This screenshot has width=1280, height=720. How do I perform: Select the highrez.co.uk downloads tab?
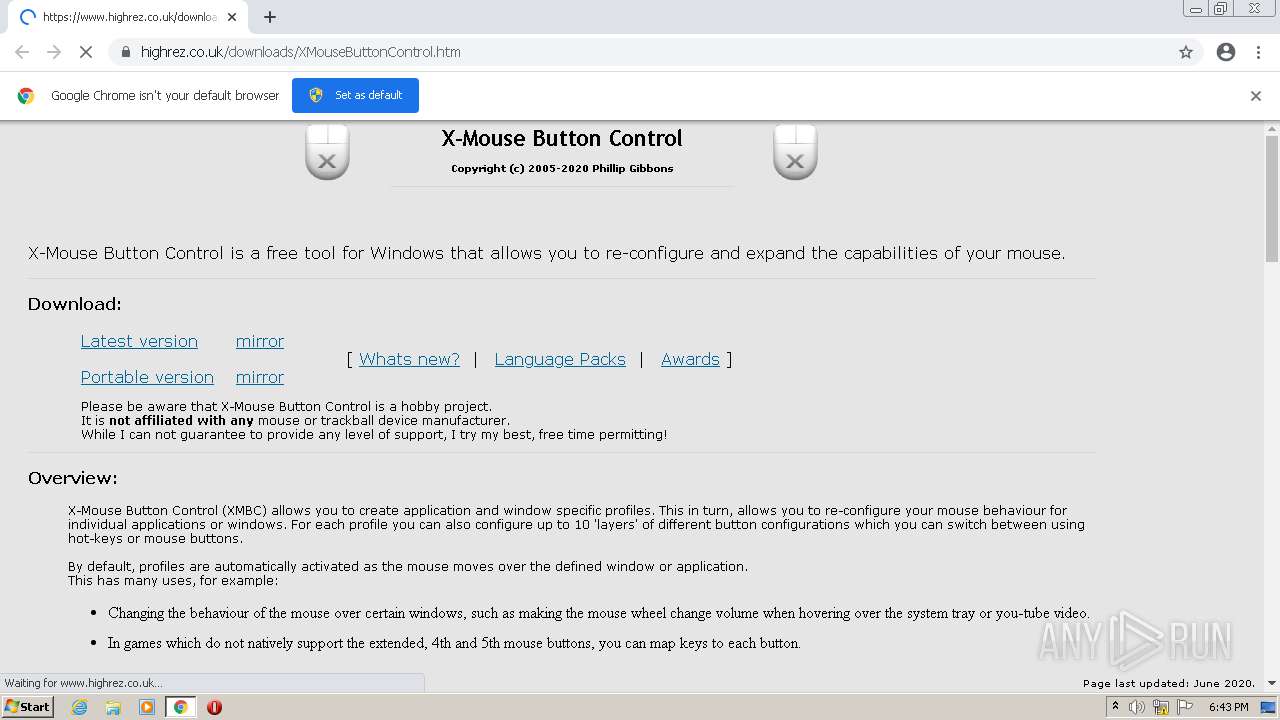tap(128, 17)
